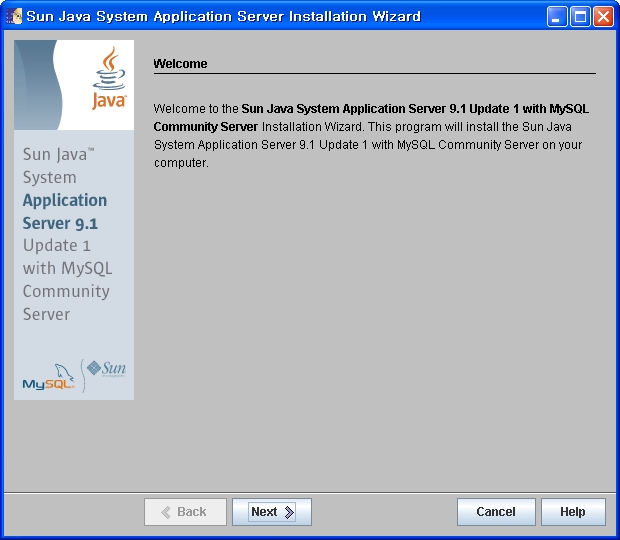Click the Welcome heading
The width and height of the screenshot is (620, 540).
tap(180, 64)
